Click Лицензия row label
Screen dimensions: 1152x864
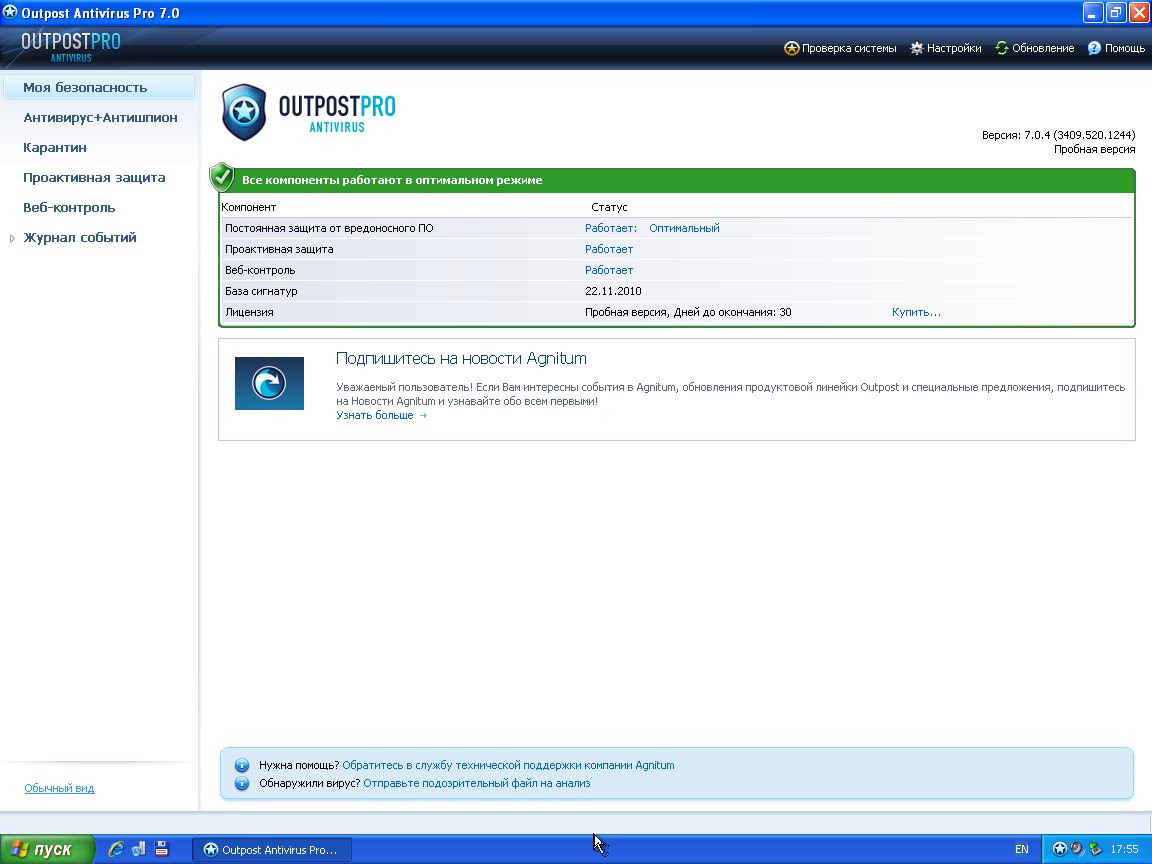click(x=249, y=312)
